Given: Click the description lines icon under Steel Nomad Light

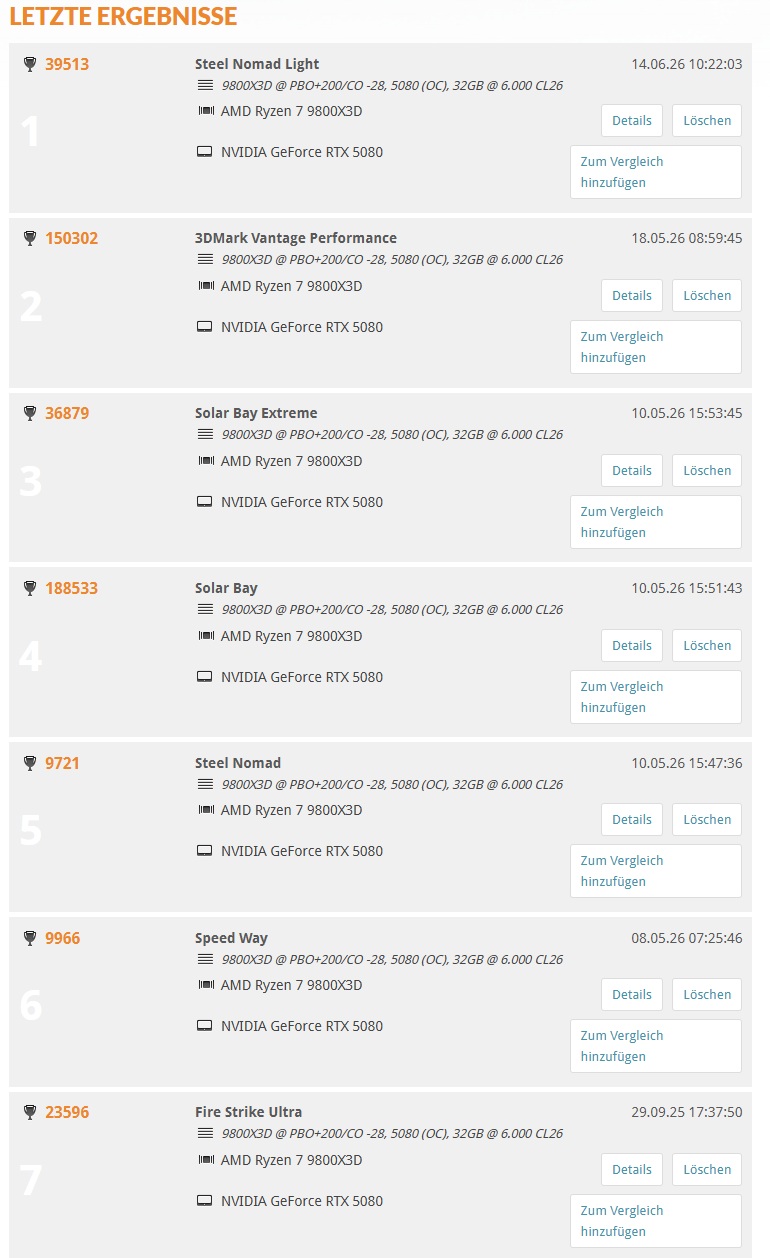Looking at the screenshot, I should (206, 86).
